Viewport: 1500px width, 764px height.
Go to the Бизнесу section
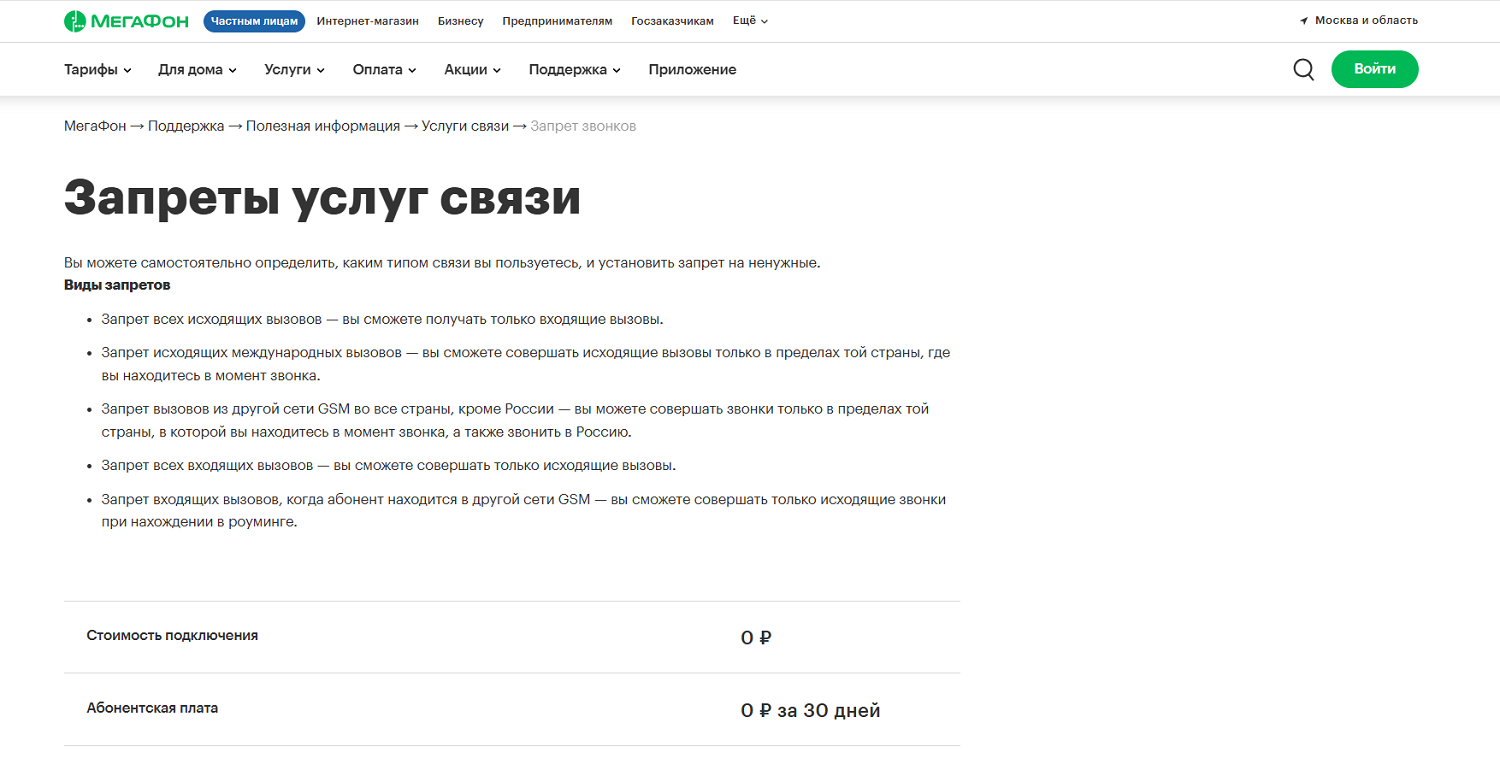pyautogui.click(x=461, y=21)
